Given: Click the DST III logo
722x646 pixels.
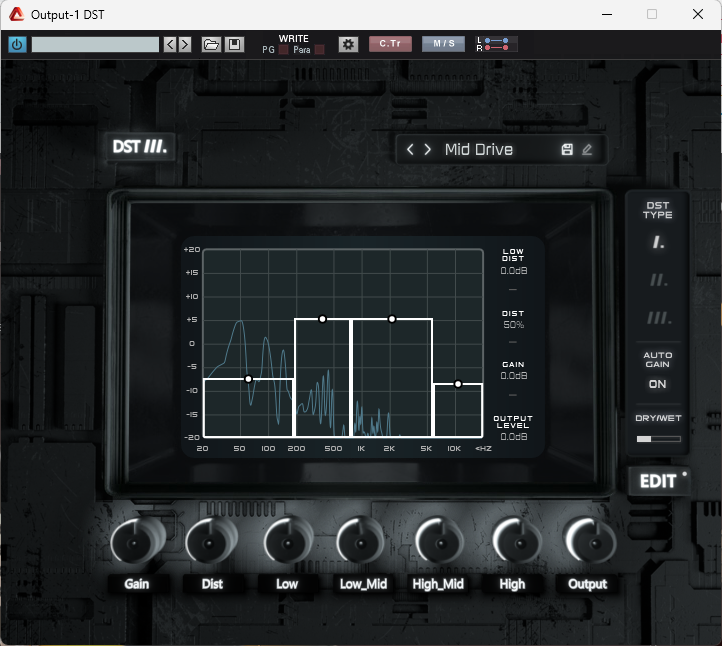Looking at the screenshot, I should (x=140, y=147).
